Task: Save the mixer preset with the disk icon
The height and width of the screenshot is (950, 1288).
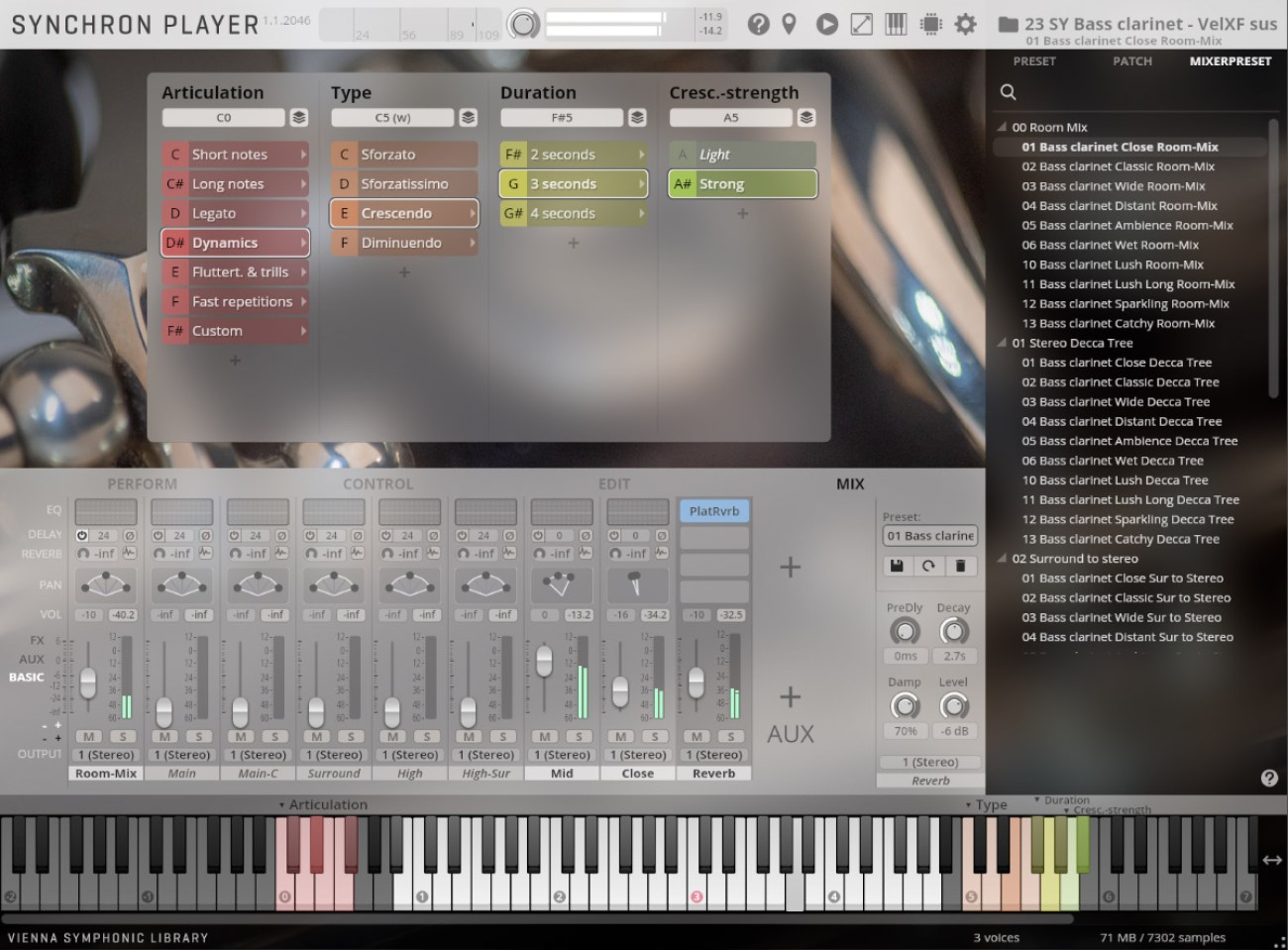Action: point(897,565)
